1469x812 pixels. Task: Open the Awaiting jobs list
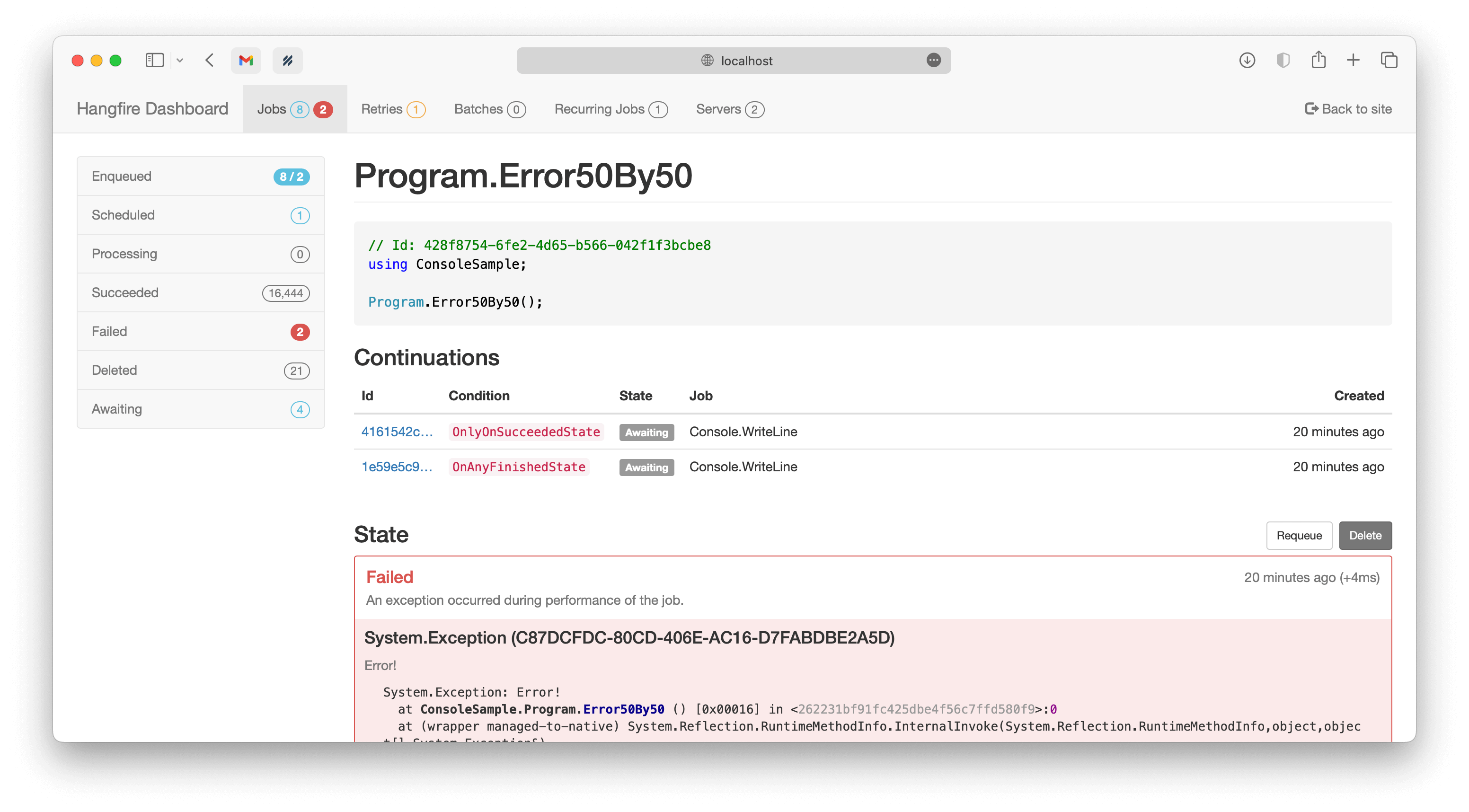tap(201, 409)
